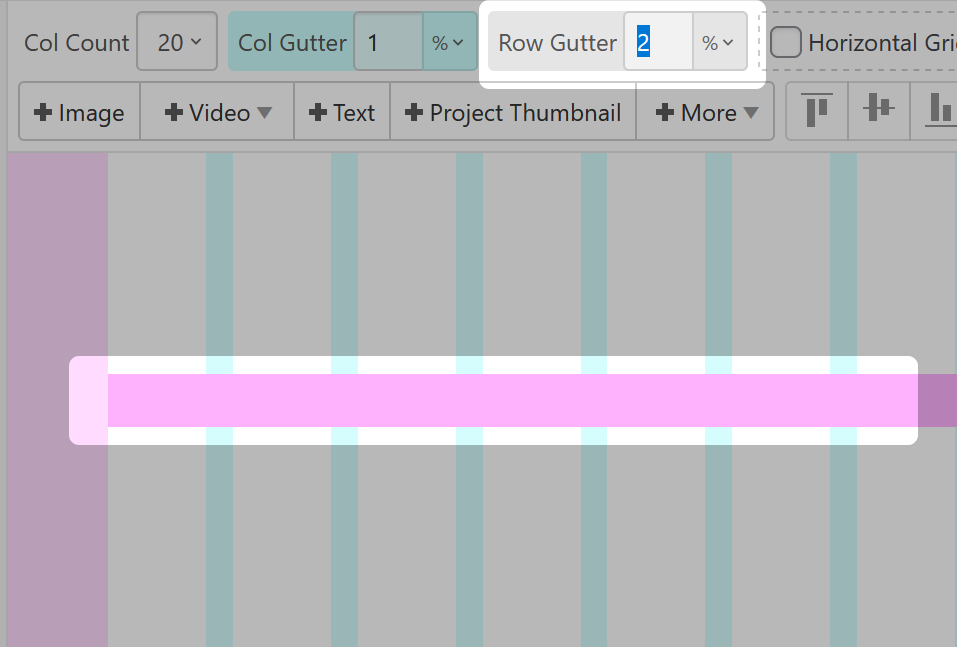
Task: Click the Col Gutter value field
Action: (389, 43)
